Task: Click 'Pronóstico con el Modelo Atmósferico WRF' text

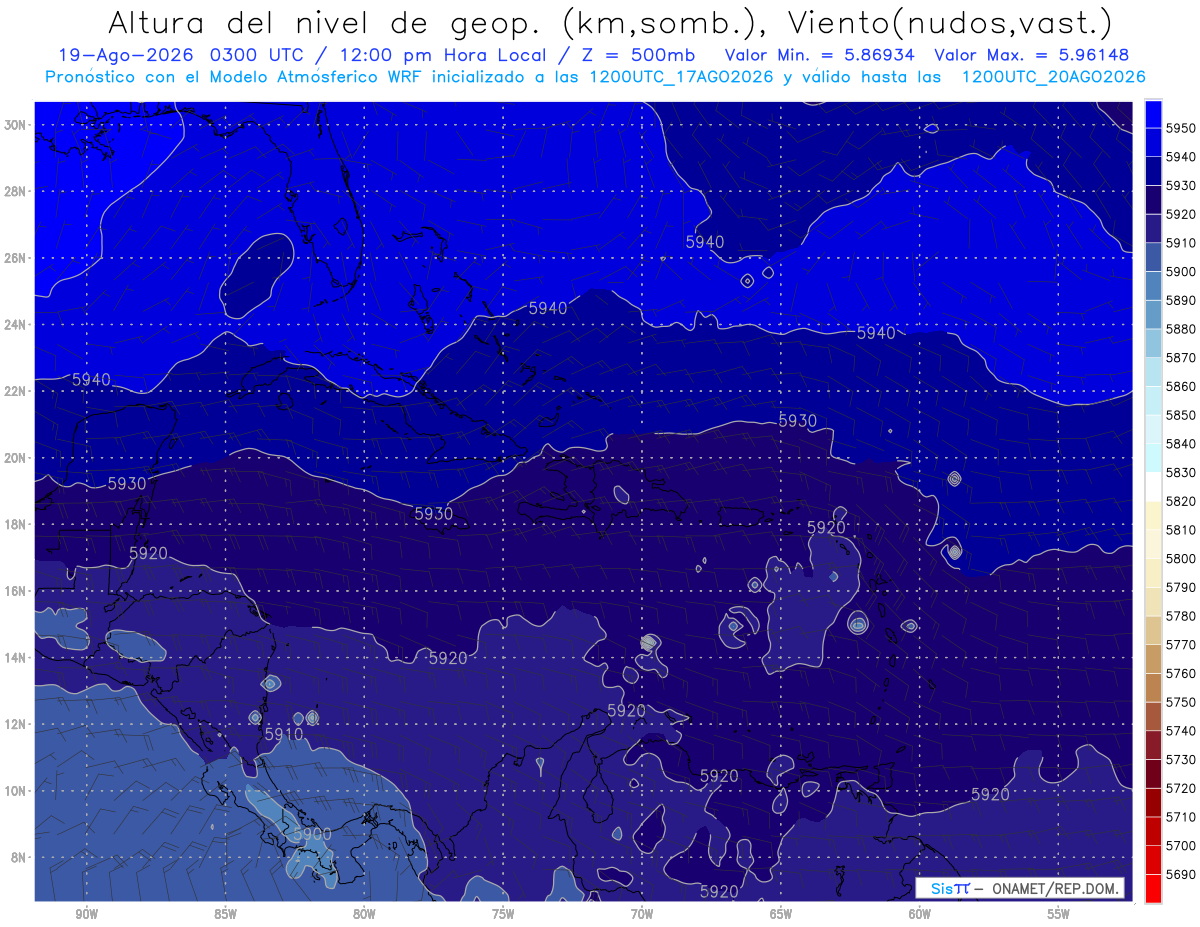Action: point(235,76)
